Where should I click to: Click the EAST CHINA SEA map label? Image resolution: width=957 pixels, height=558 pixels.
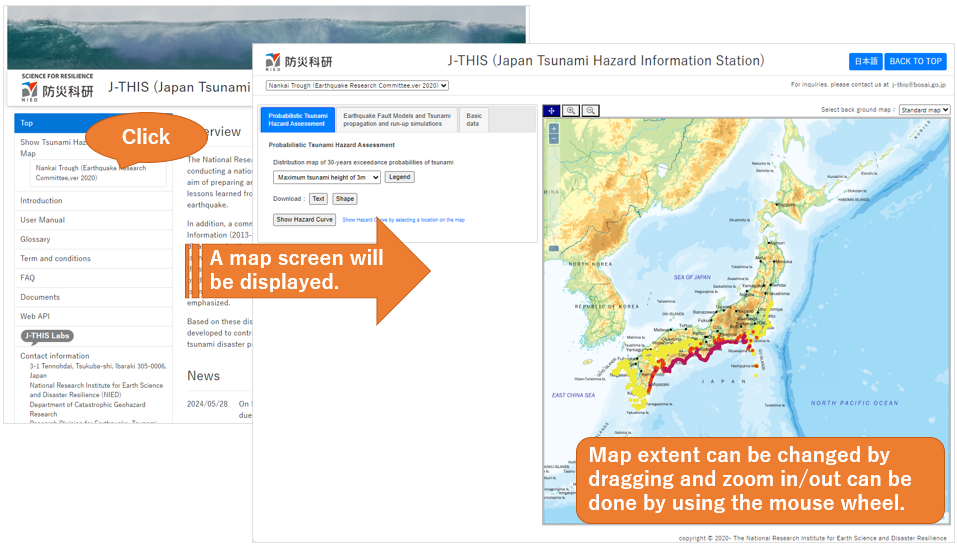click(573, 396)
